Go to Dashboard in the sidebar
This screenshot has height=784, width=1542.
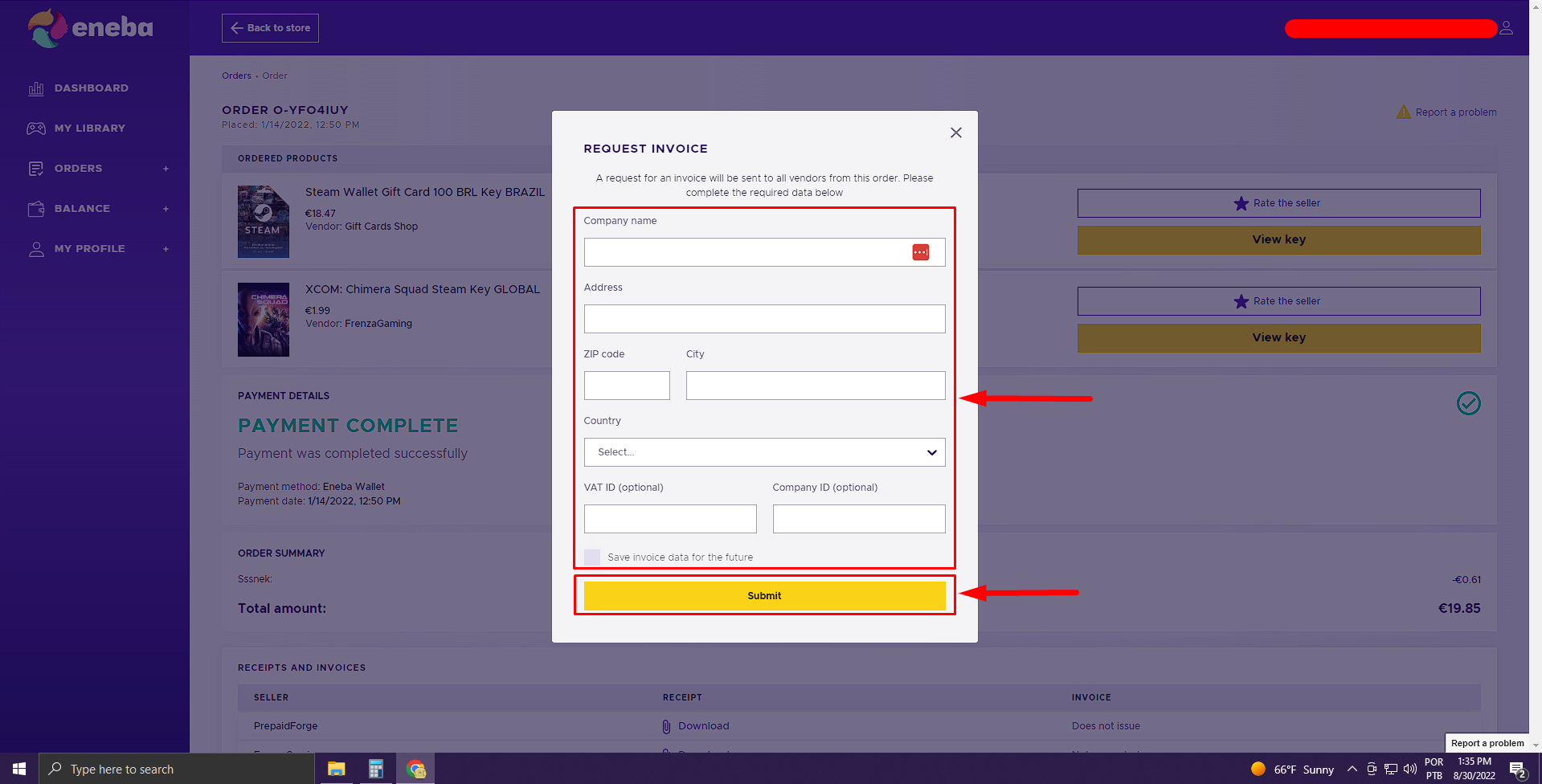92,88
